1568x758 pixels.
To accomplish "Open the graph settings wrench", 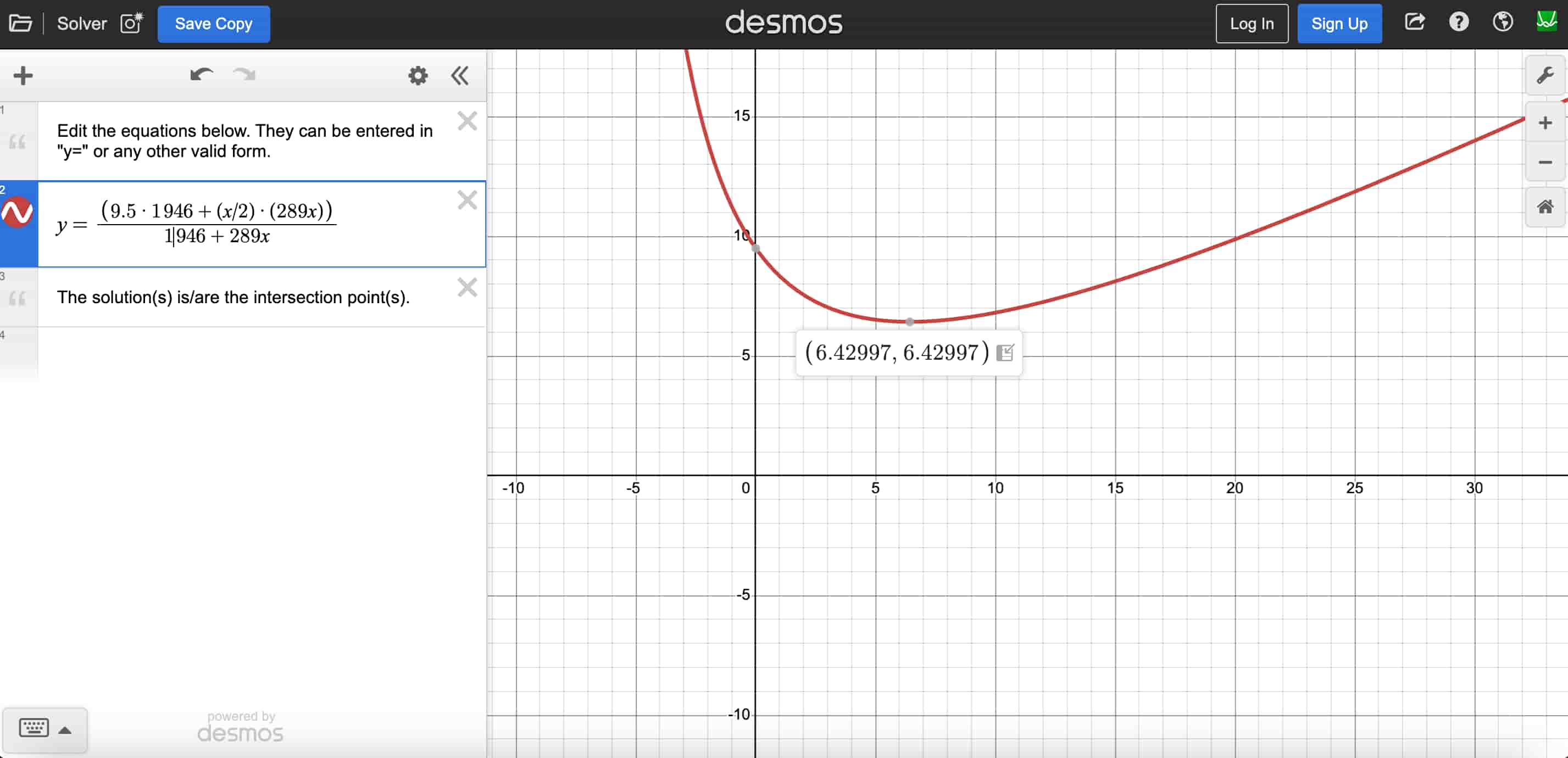I will point(1544,75).
